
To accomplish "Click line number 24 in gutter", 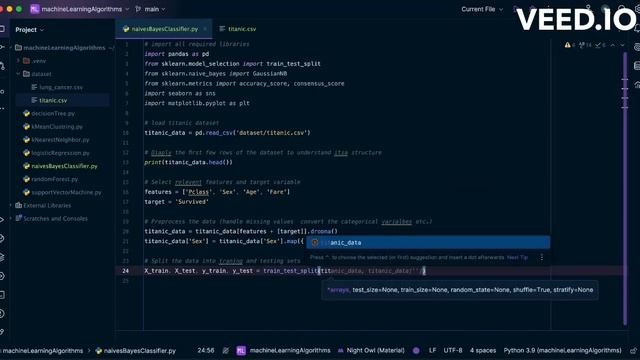I will [x=125, y=271].
